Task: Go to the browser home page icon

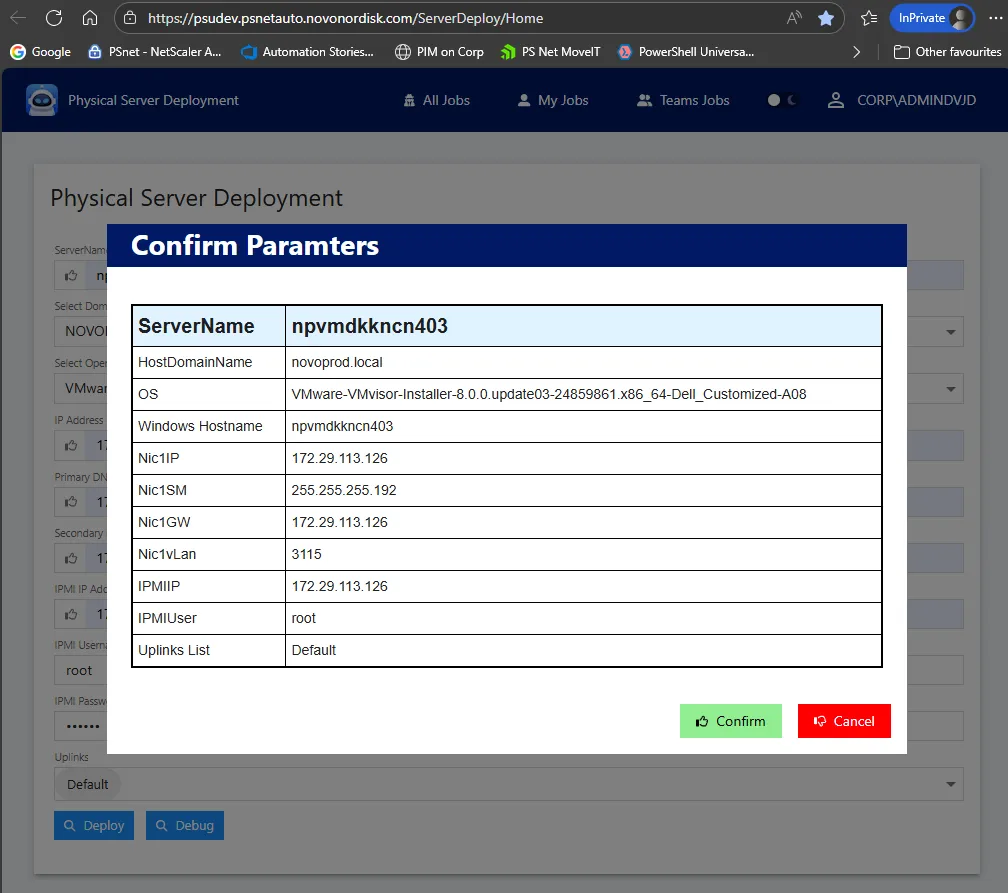Action: pyautogui.click(x=90, y=18)
